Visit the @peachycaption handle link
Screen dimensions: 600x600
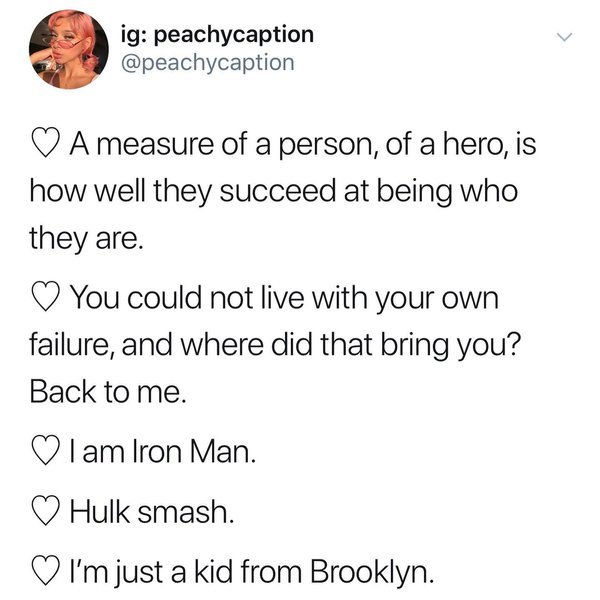pos(211,63)
